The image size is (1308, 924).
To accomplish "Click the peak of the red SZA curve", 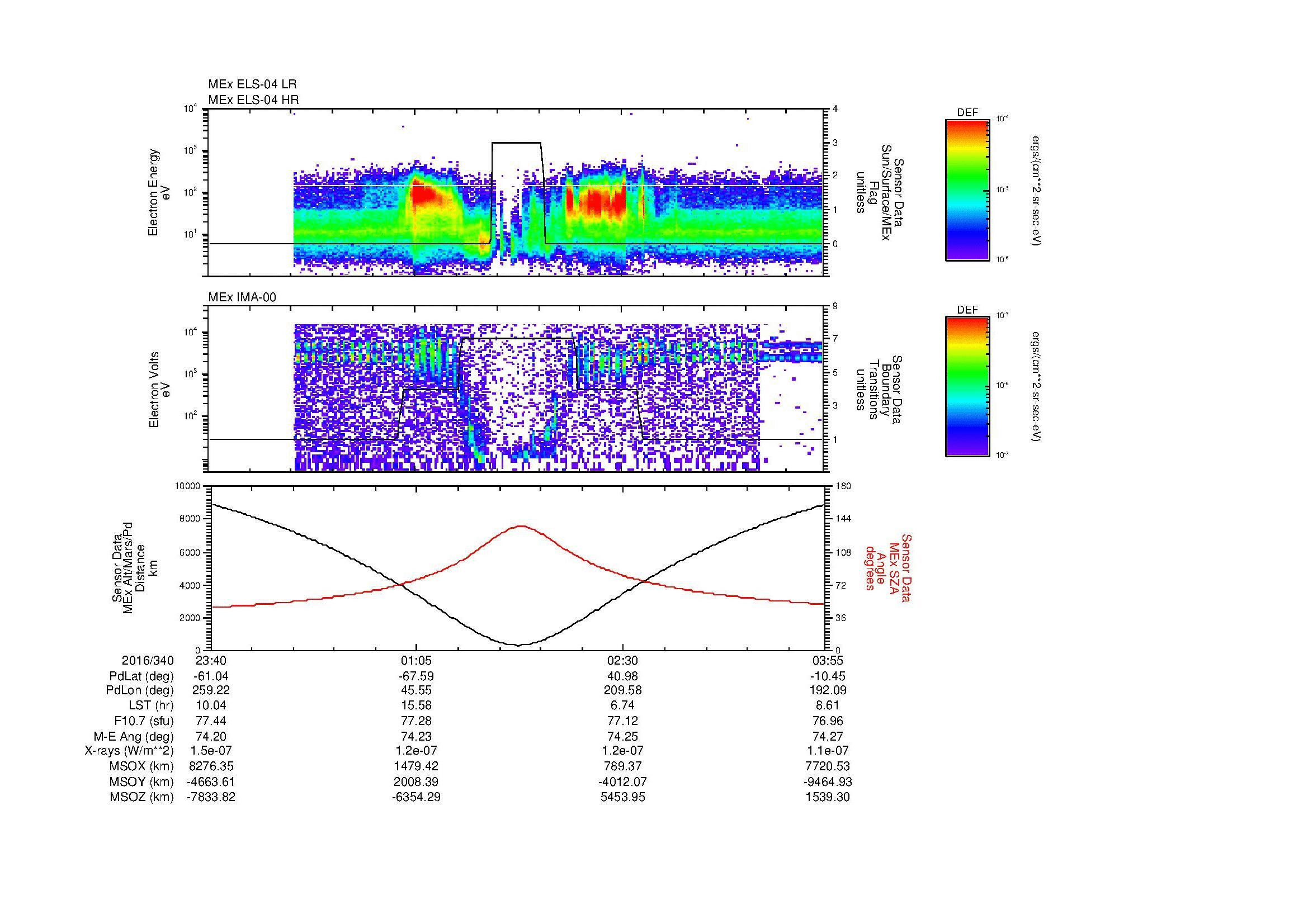I will [521, 526].
